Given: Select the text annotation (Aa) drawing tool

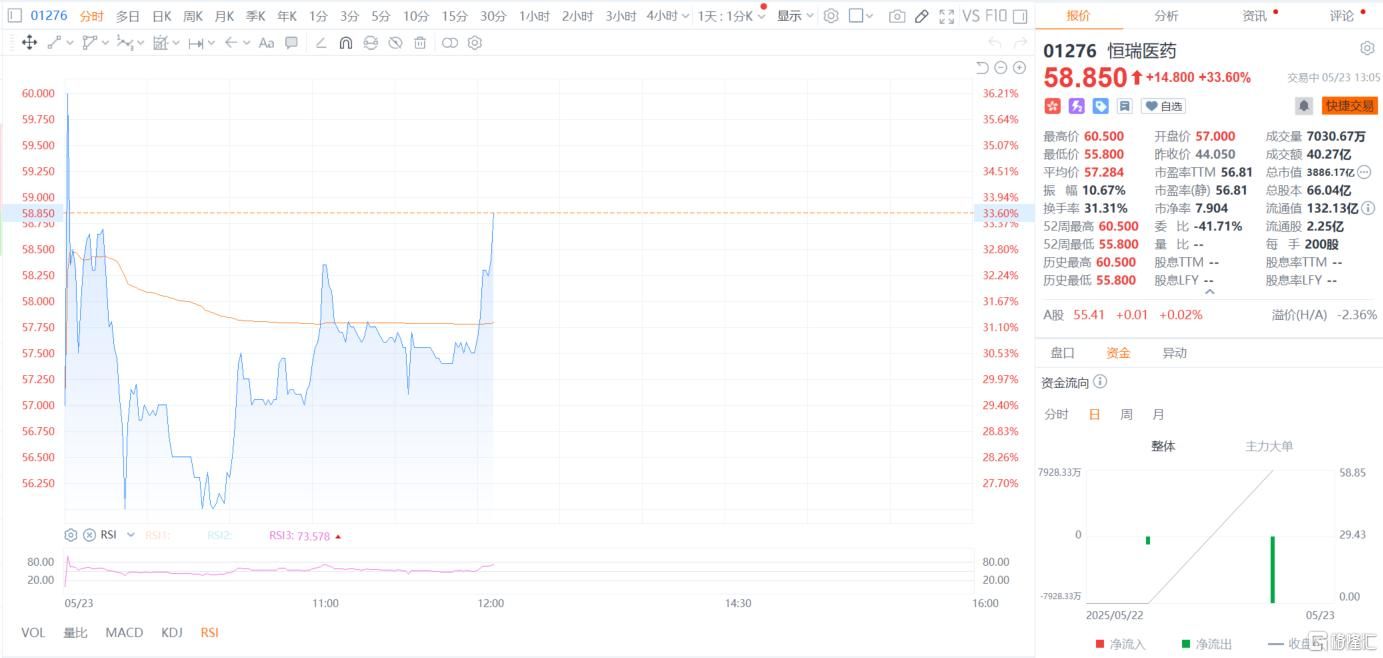Looking at the screenshot, I should pos(266,43).
